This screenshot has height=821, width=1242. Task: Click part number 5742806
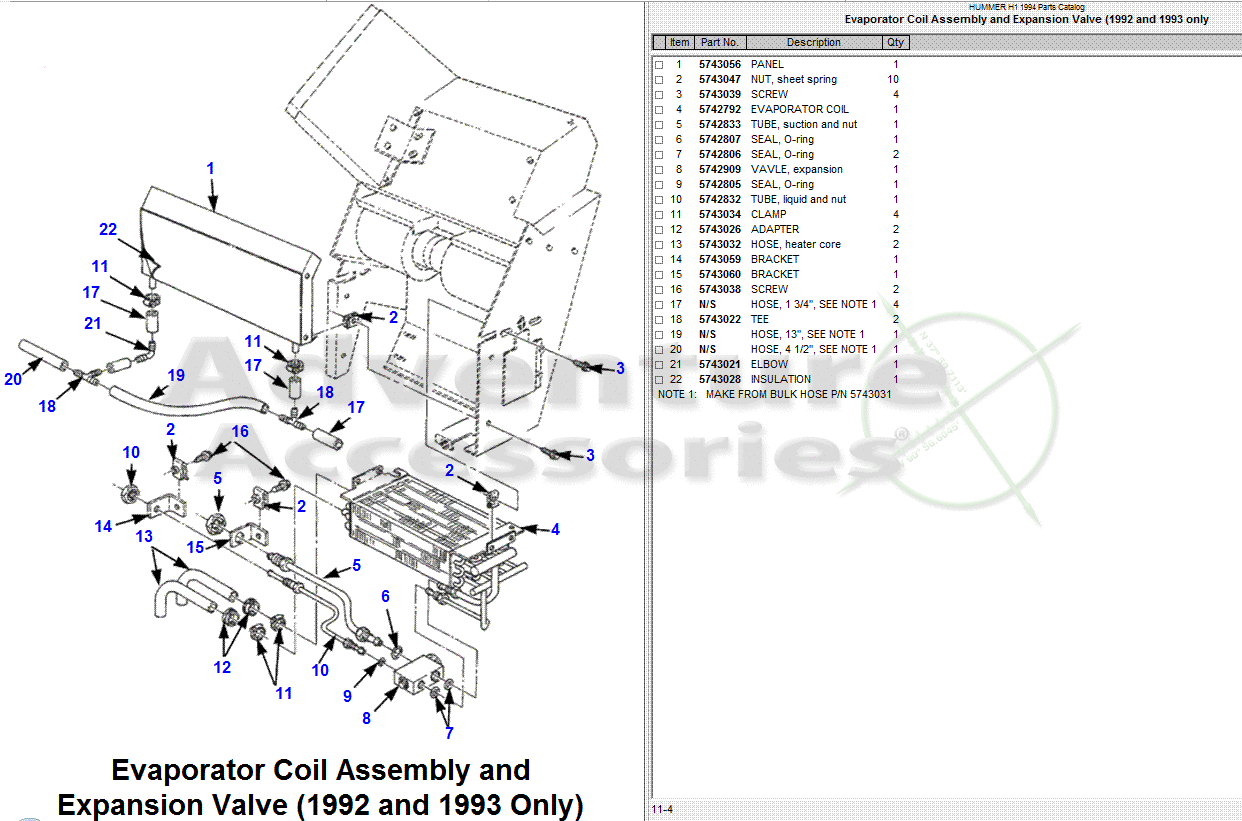click(720, 154)
